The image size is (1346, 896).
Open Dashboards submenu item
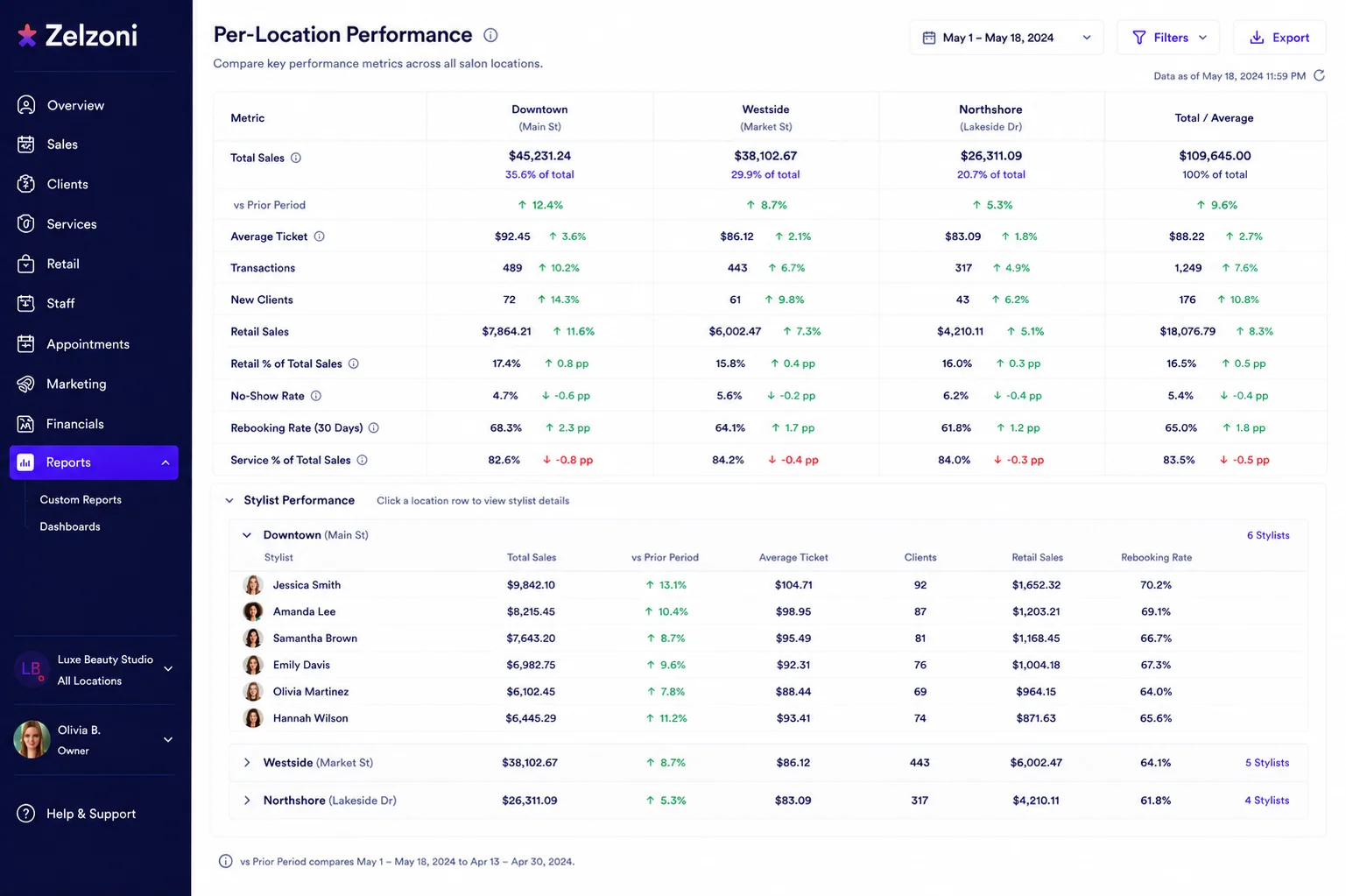(x=70, y=526)
